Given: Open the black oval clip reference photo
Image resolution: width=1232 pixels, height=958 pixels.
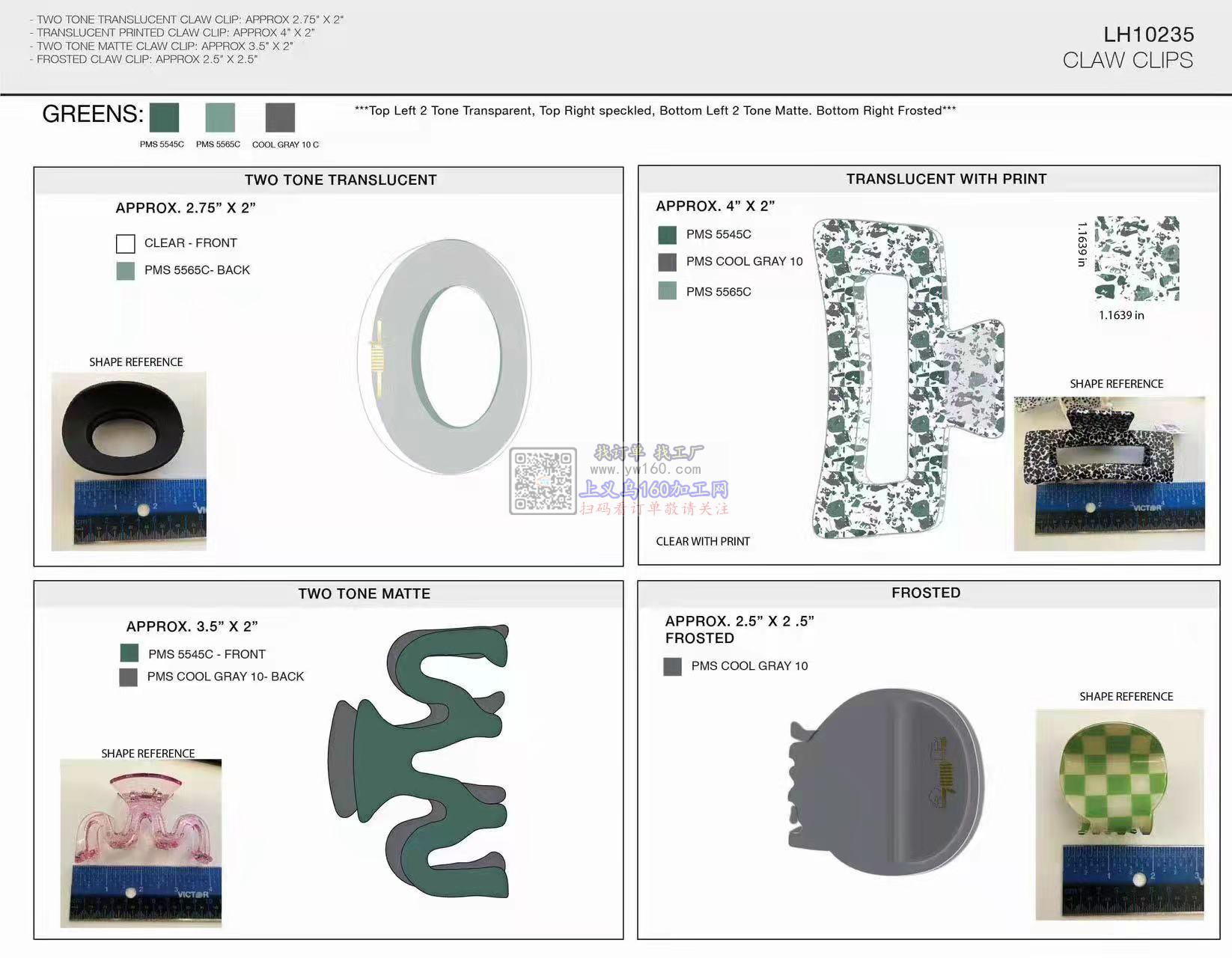Looking at the screenshot, I should tap(129, 461).
